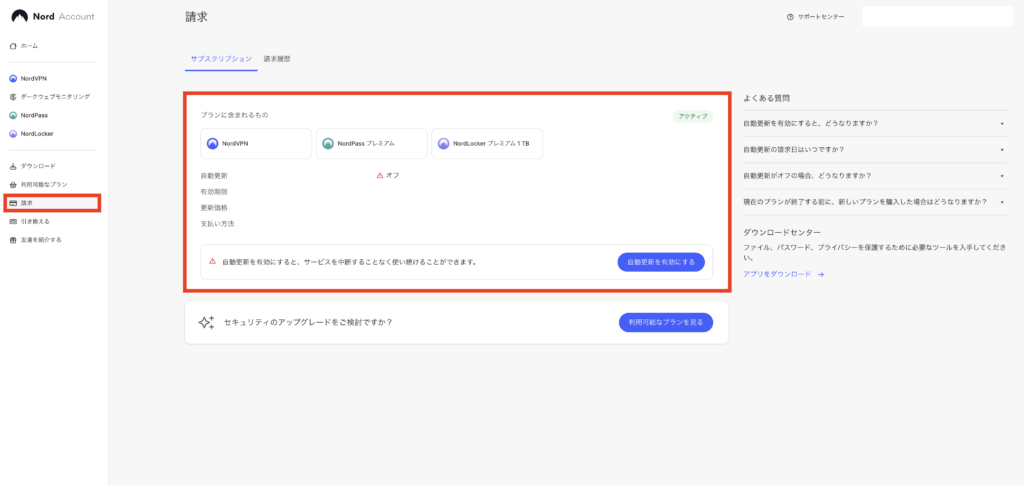Image resolution: width=1024 pixels, height=485 pixels.
Task: Click the プランに含まれるもの heading
Action: point(234,115)
